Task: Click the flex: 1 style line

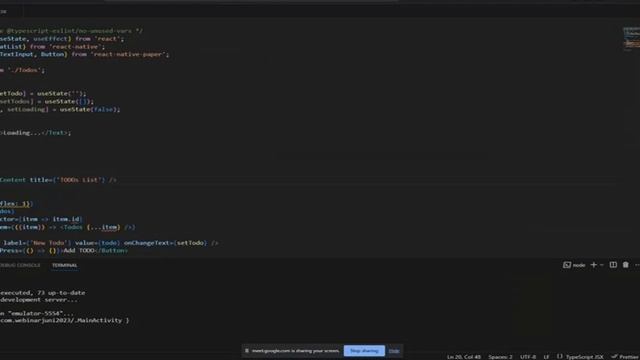Action: (x=16, y=203)
